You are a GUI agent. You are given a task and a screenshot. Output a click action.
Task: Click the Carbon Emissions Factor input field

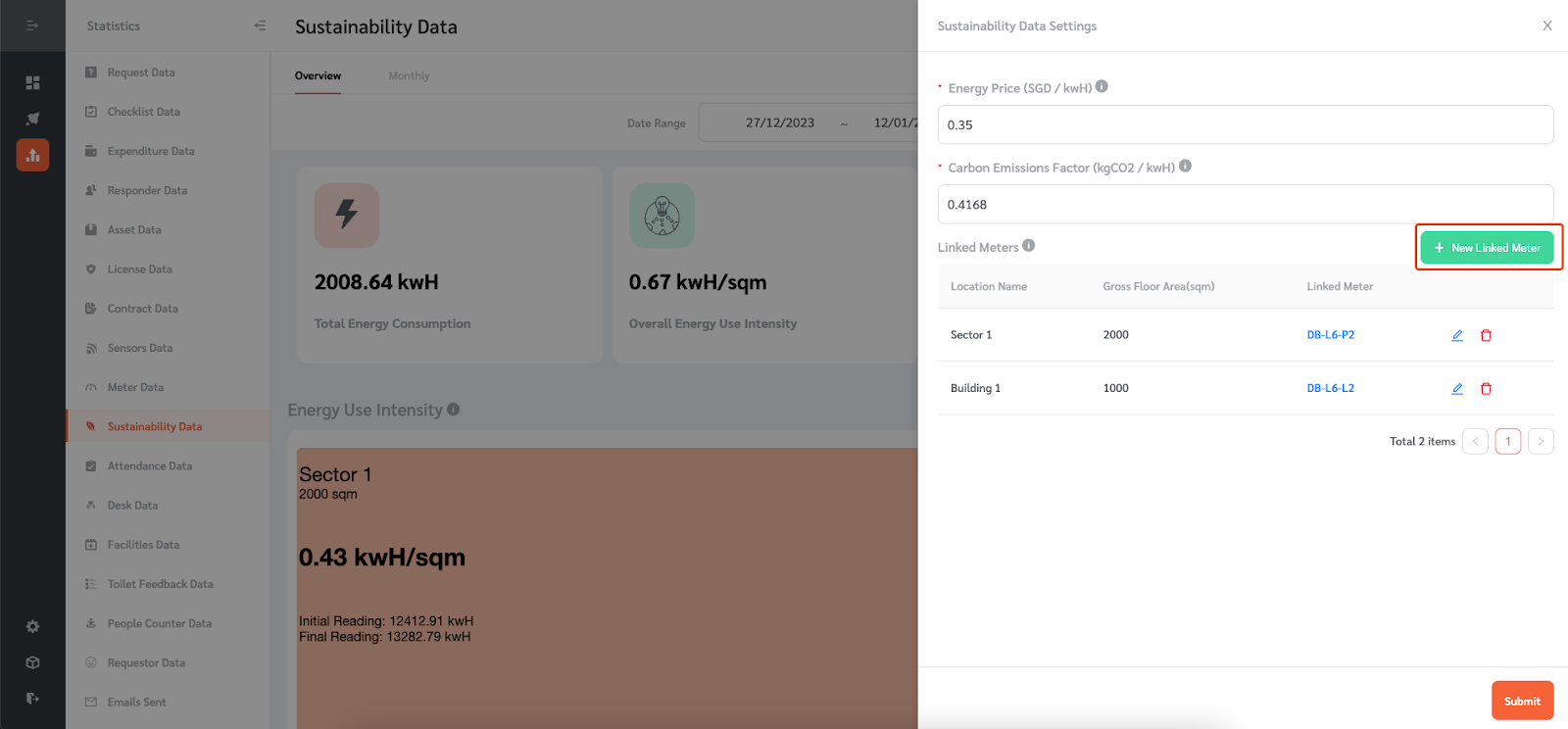1246,204
